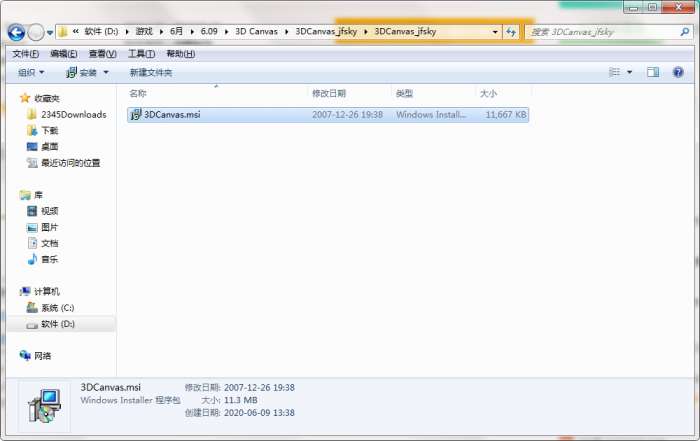
Task: Open 桌面 in the sidebar
Action: (x=50, y=147)
